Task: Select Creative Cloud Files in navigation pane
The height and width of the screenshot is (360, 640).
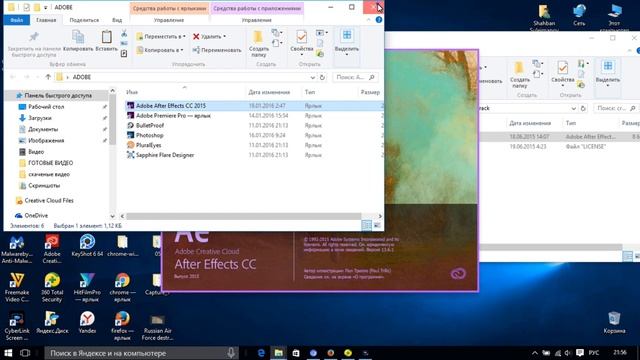Action: tap(49, 200)
